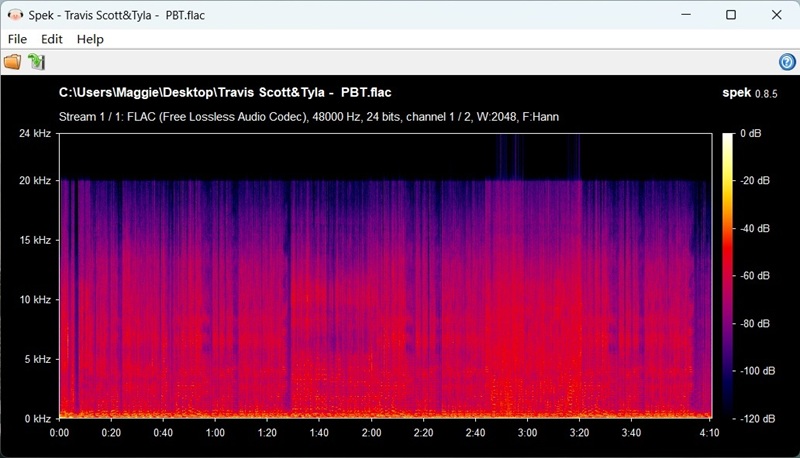Click the 2:40 time label
The height and width of the screenshot is (458, 800).
pos(476,433)
